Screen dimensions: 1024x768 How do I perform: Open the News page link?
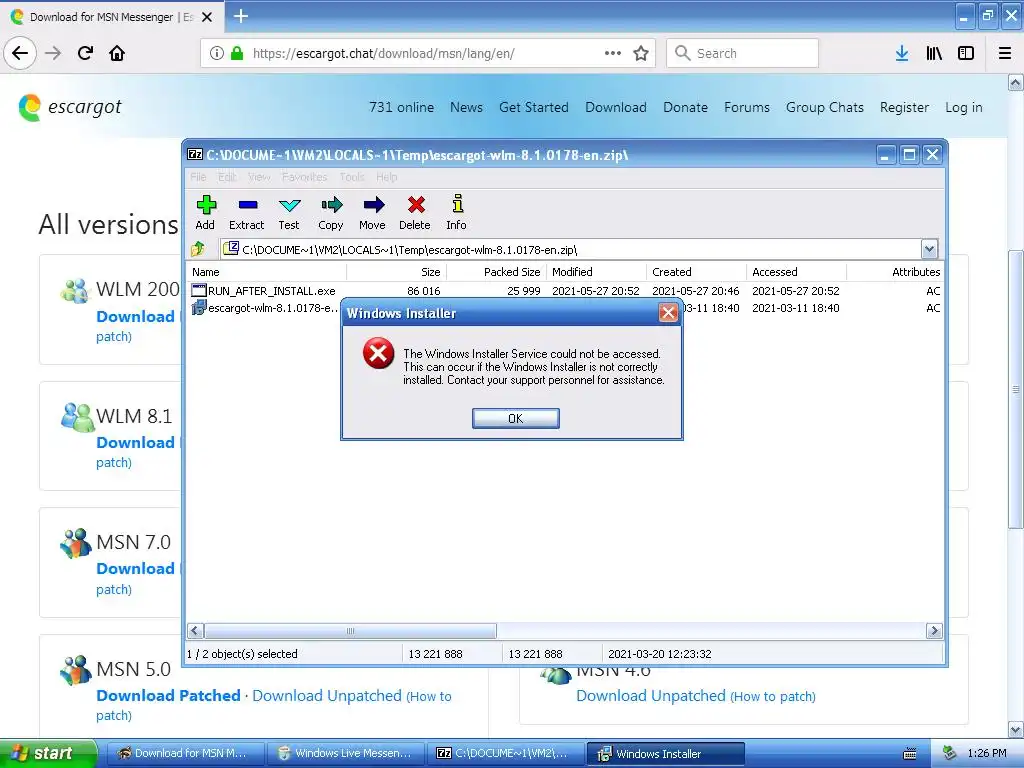(x=466, y=107)
